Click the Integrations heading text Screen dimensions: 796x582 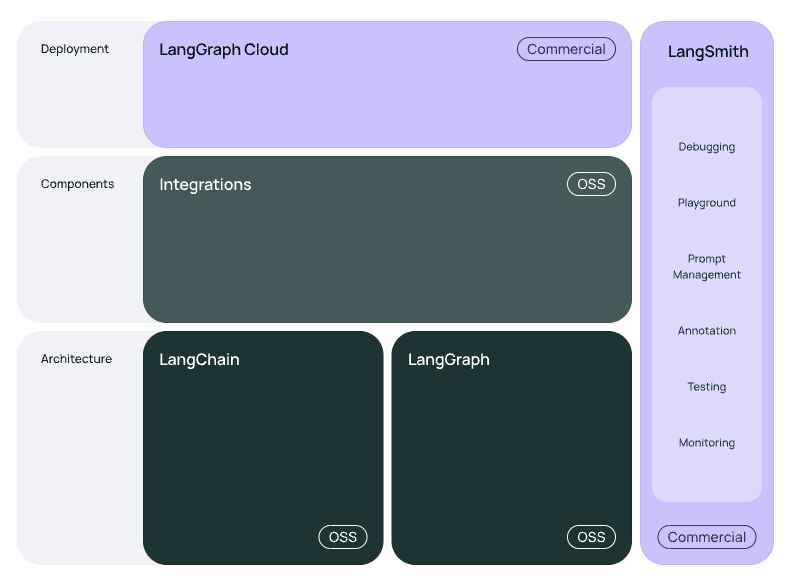pos(205,185)
